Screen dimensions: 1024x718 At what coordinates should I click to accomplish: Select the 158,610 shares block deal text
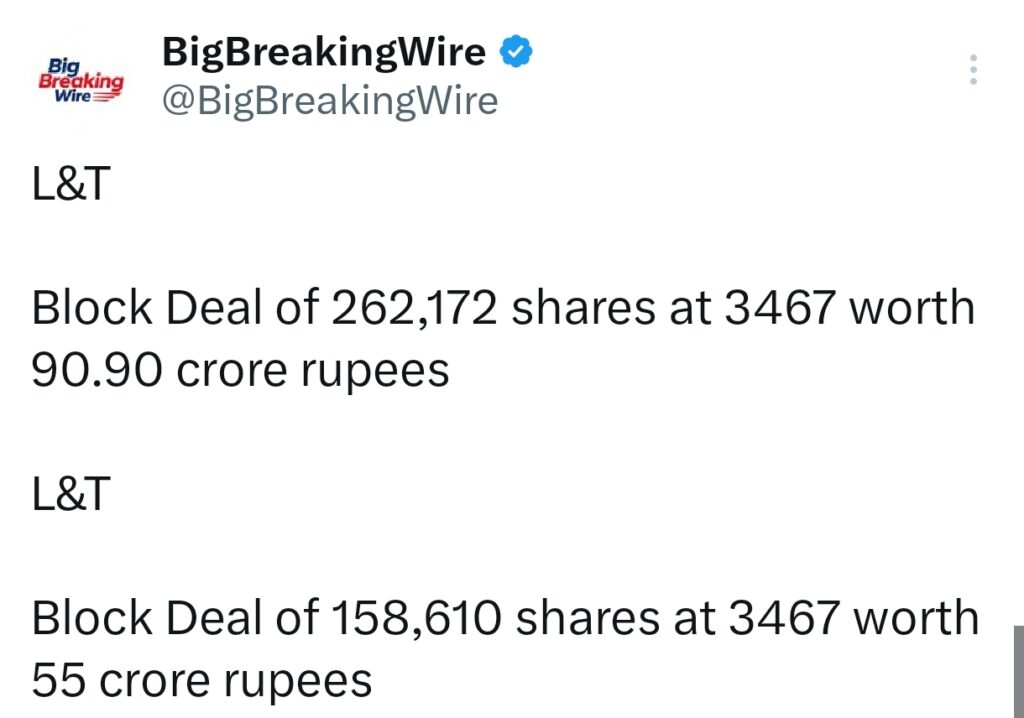(x=500, y=618)
